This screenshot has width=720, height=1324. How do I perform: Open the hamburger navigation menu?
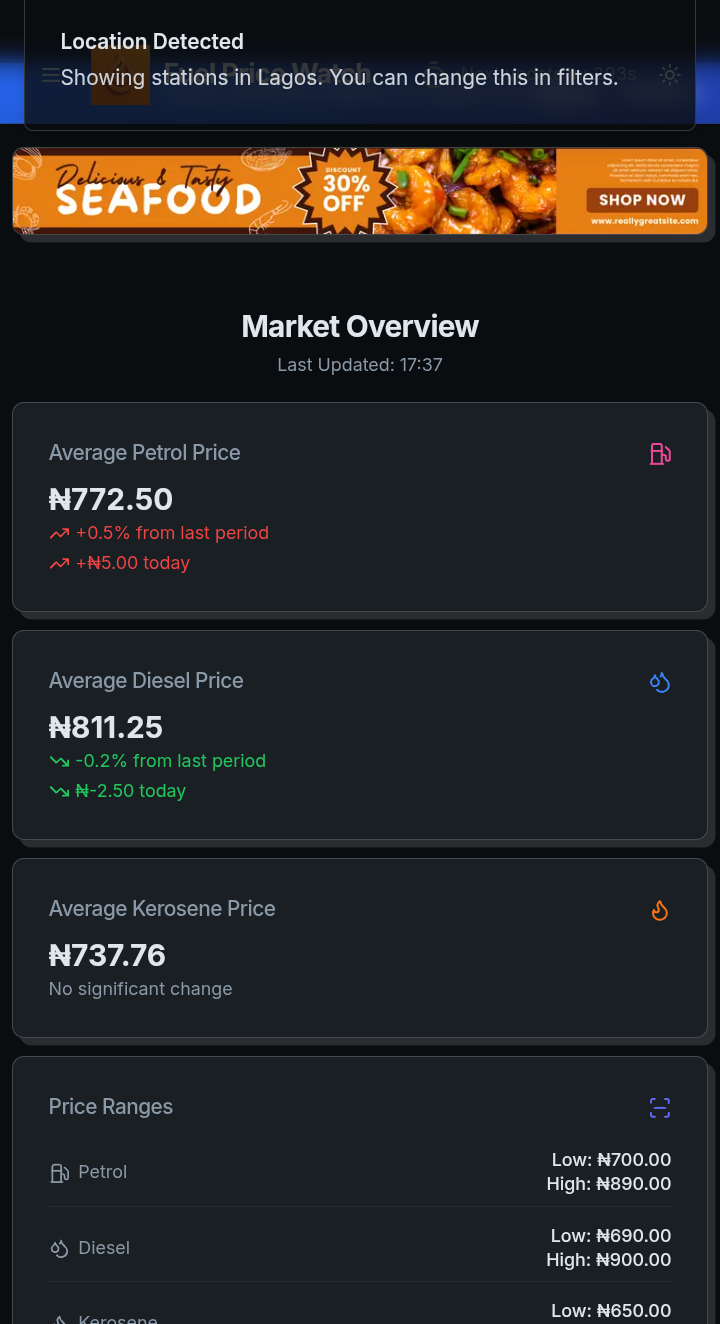48,75
